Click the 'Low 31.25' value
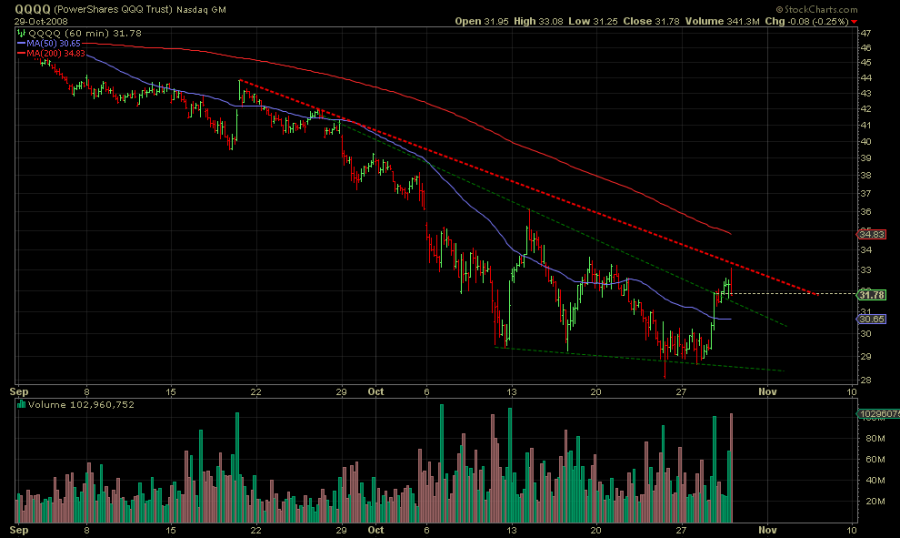Image resolution: width=900 pixels, height=538 pixels. pos(593,21)
